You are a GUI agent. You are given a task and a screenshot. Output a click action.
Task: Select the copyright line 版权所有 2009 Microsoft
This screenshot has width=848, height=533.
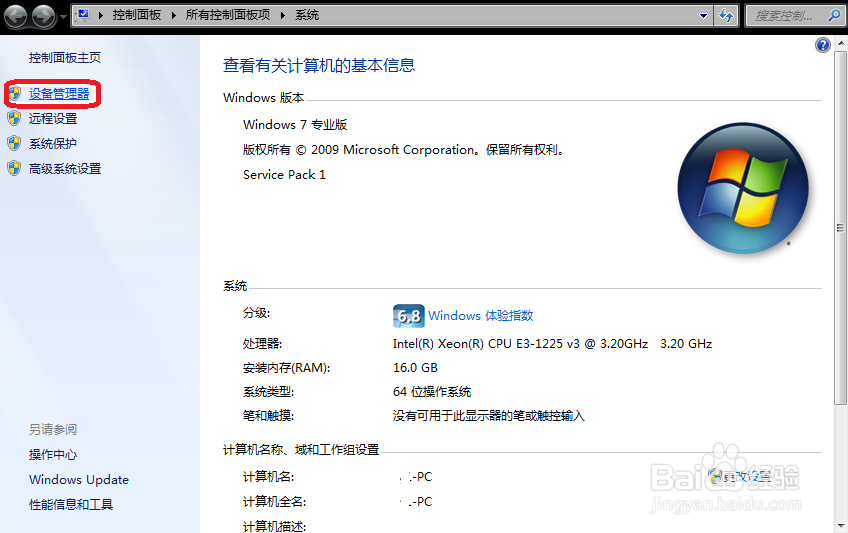coord(403,150)
